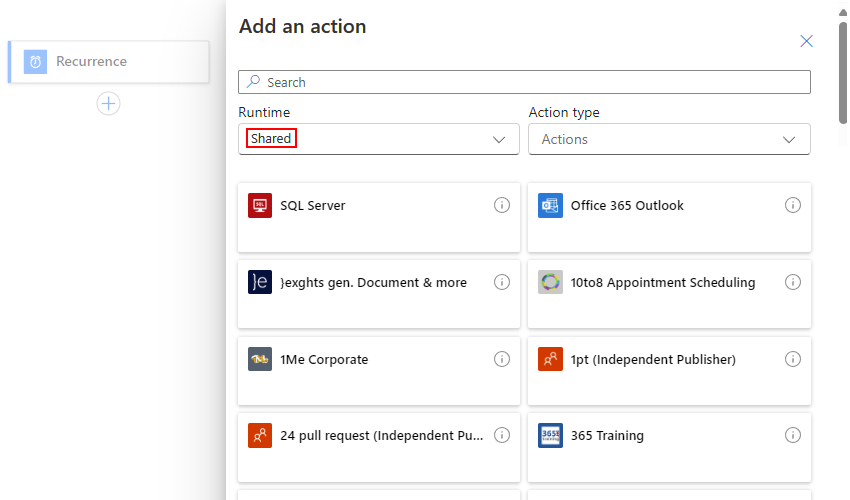Image resolution: width=850 pixels, height=500 pixels.
Task: Close the Add an action panel
Action: tap(806, 41)
